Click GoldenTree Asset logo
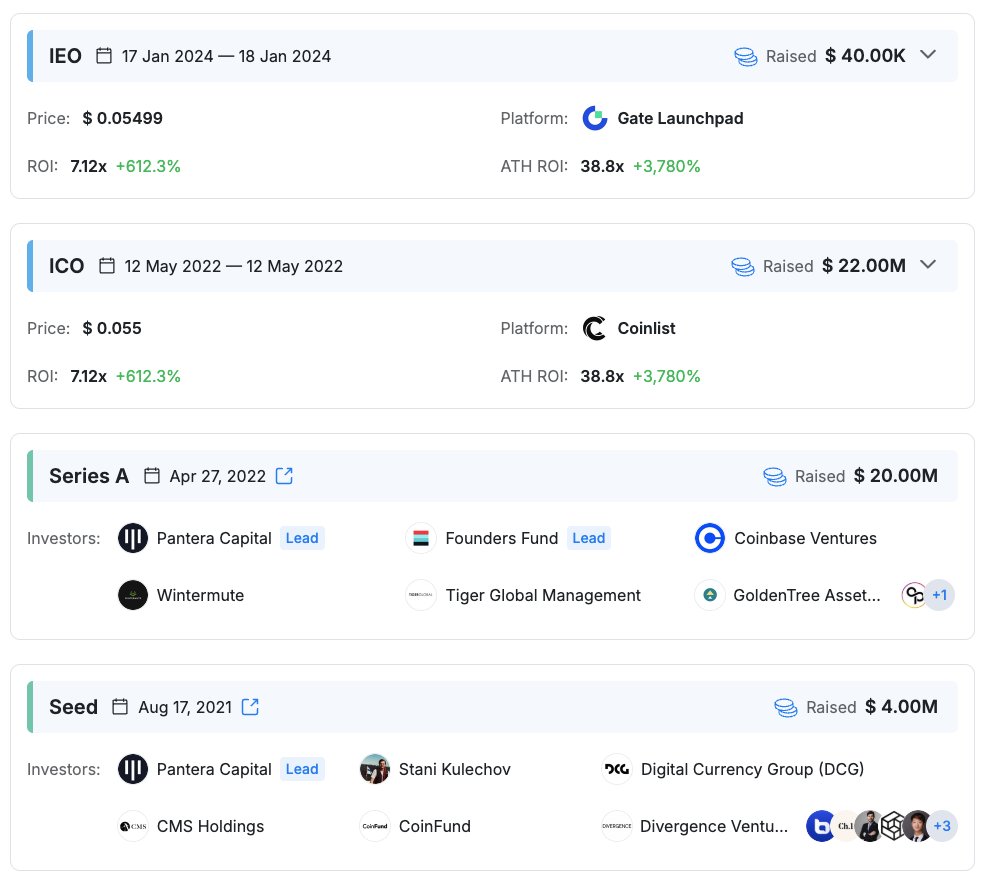 coord(710,595)
